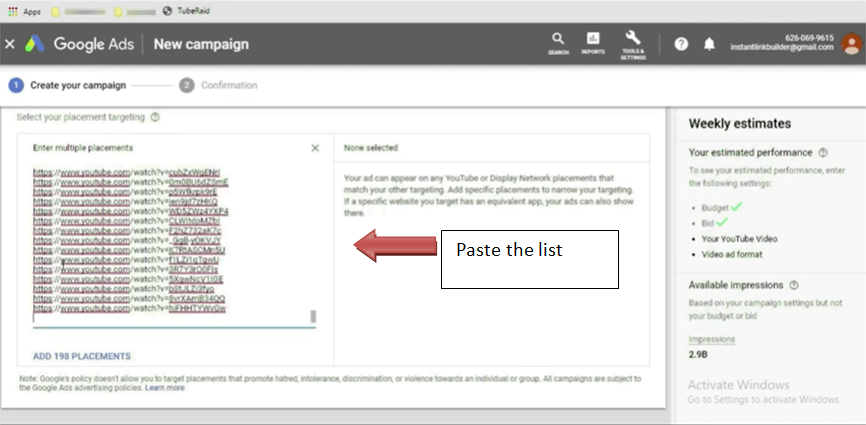Click the 2.9B impressions value

click(x=698, y=355)
